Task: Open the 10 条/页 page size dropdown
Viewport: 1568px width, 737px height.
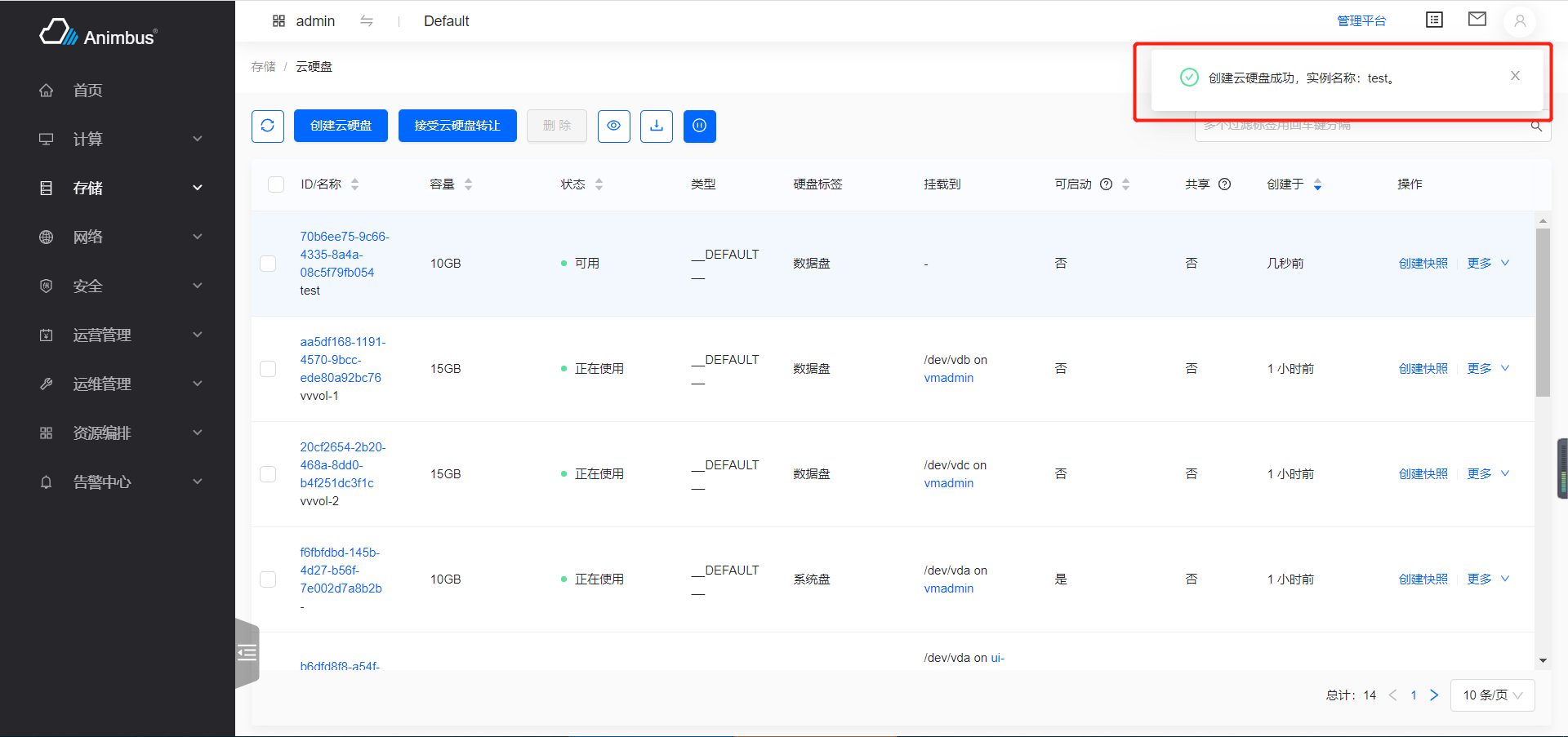Action: tap(1492, 695)
